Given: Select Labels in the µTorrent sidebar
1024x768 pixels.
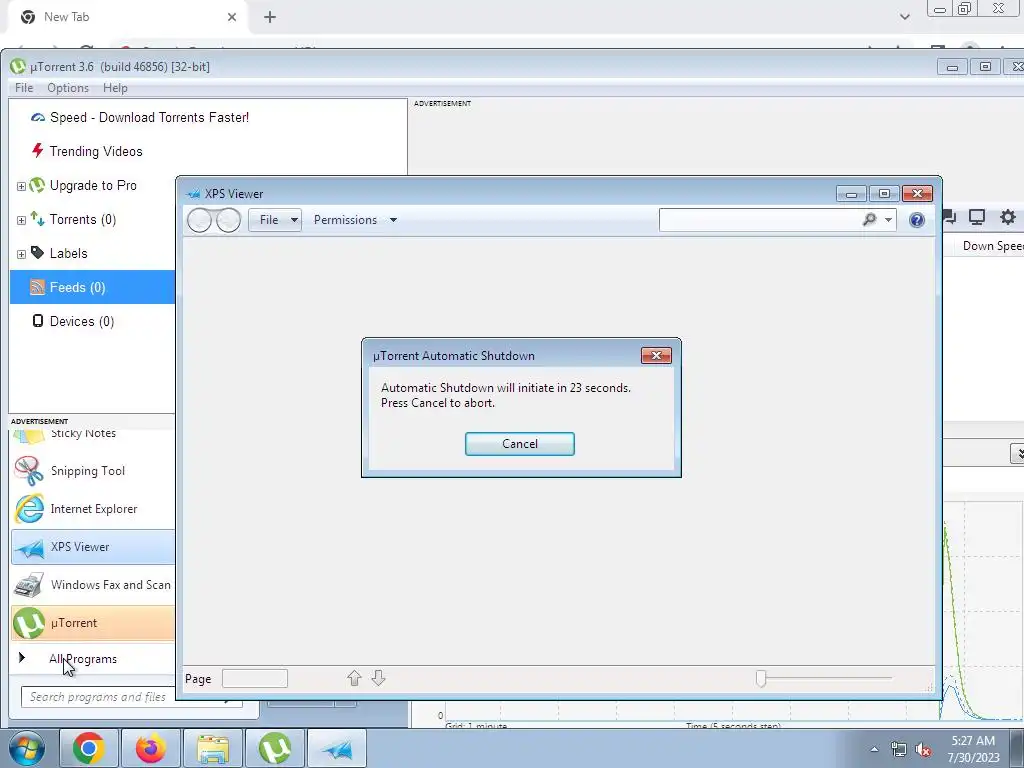Looking at the screenshot, I should click(x=69, y=253).
